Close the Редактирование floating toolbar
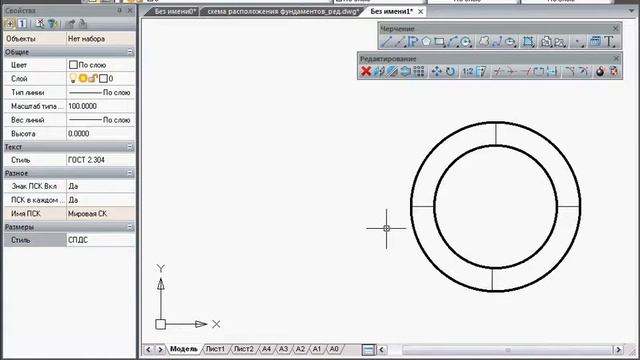The width and height of the screenshot is (640, 360). (x=616, y=59)
